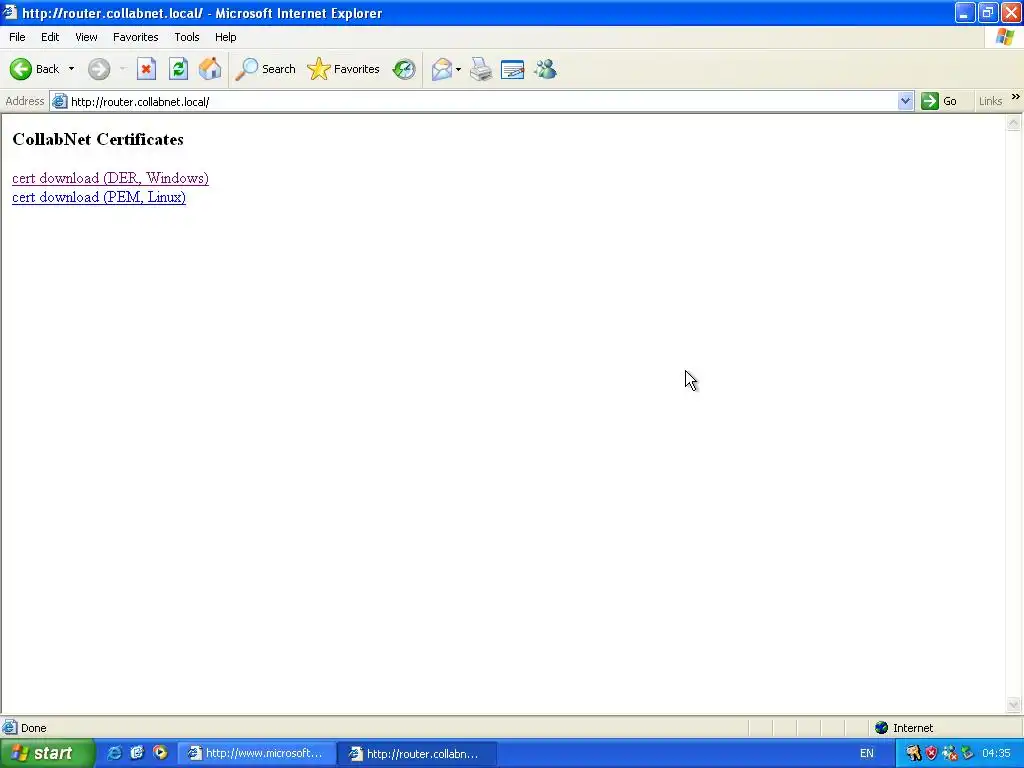Open cert download (DER, Windows) link
Screen dimensions: 1024x768
[110, 178]
